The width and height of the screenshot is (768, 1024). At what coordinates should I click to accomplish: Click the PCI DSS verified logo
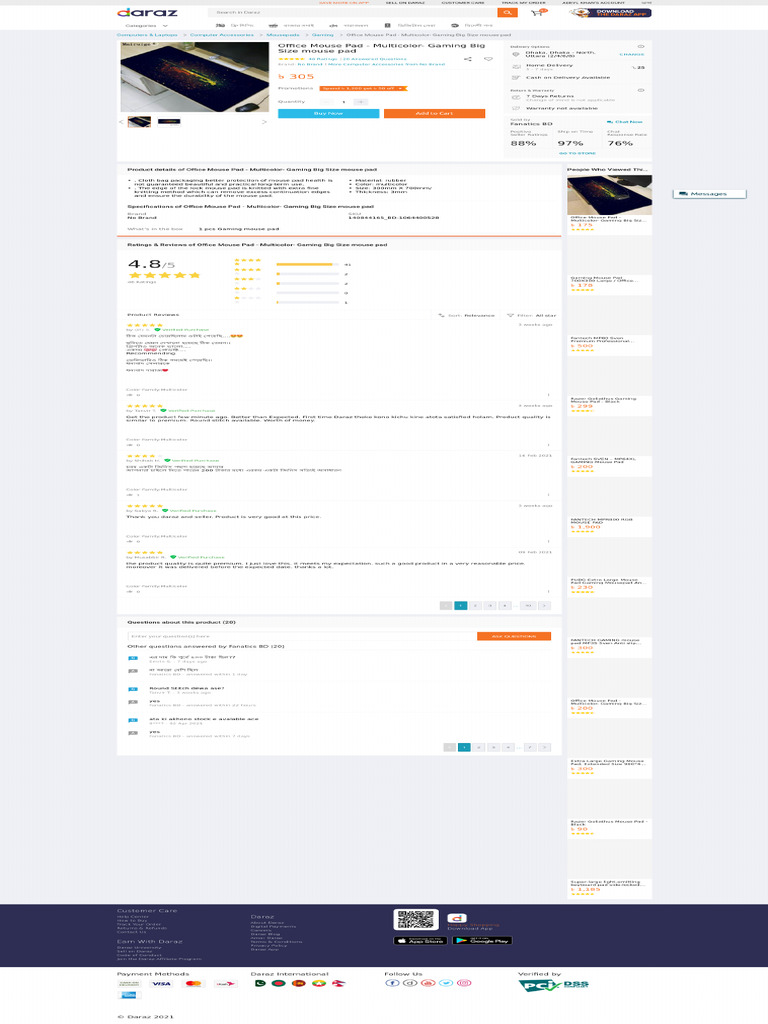coord(553,985)
